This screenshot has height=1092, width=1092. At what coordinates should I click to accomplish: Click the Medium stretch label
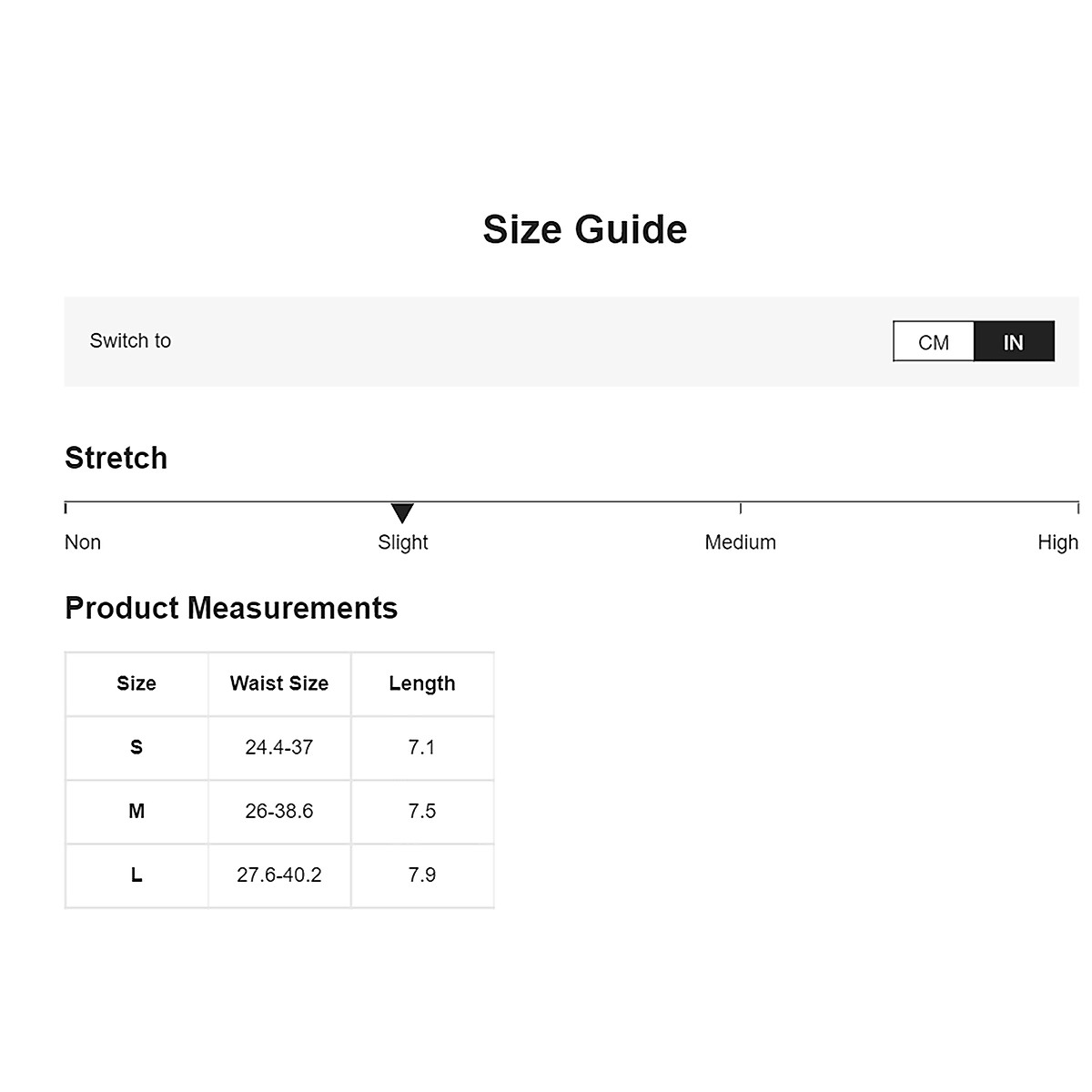coord(740,542)
